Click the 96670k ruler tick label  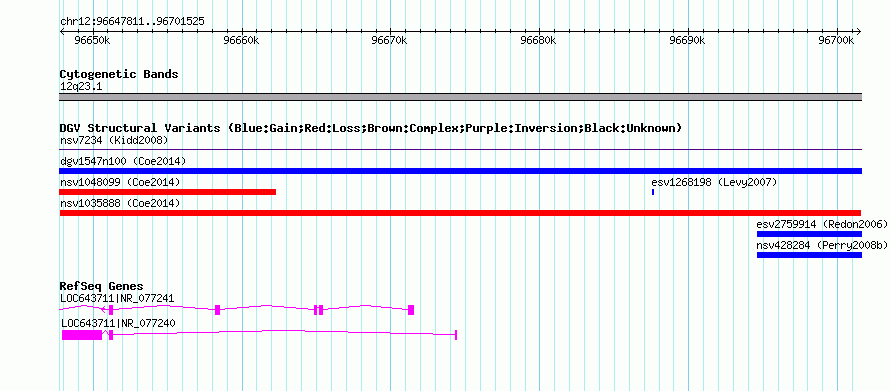[x=390, y=41]
